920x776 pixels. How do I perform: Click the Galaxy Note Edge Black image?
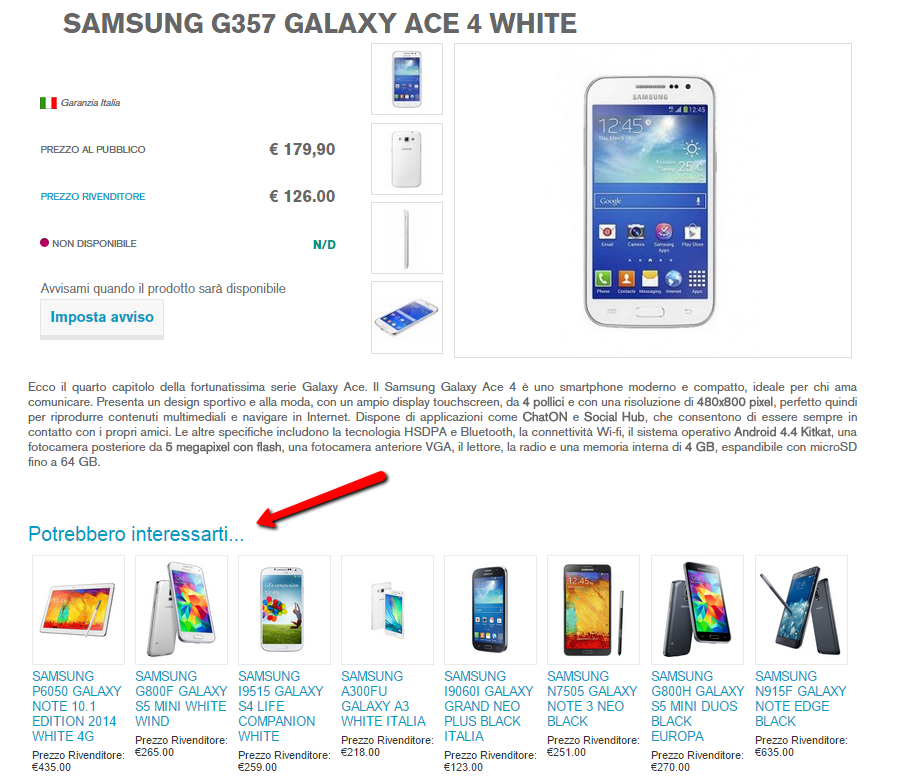pos(801,610)
